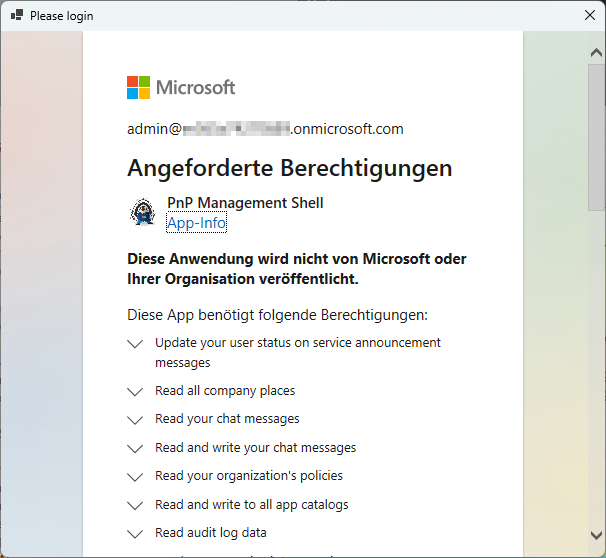Expand 'Read your chat messages' chevron
Viewport: 606px width, 558px height.
[x=136, y=419]
